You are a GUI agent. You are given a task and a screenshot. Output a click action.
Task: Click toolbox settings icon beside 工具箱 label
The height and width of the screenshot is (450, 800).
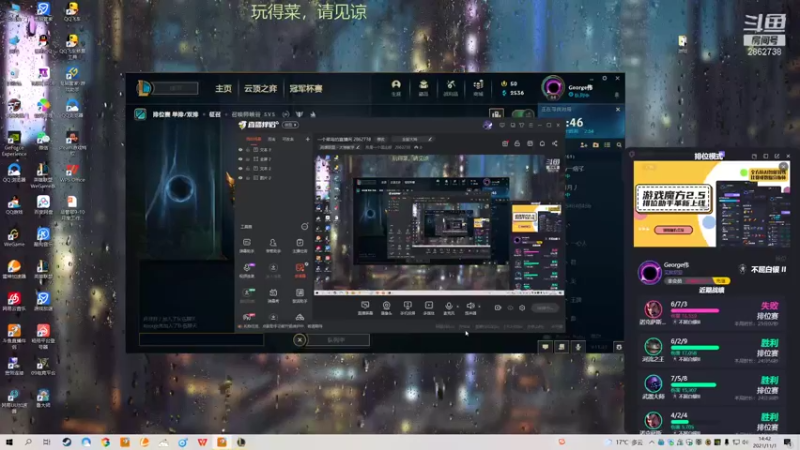305,226
